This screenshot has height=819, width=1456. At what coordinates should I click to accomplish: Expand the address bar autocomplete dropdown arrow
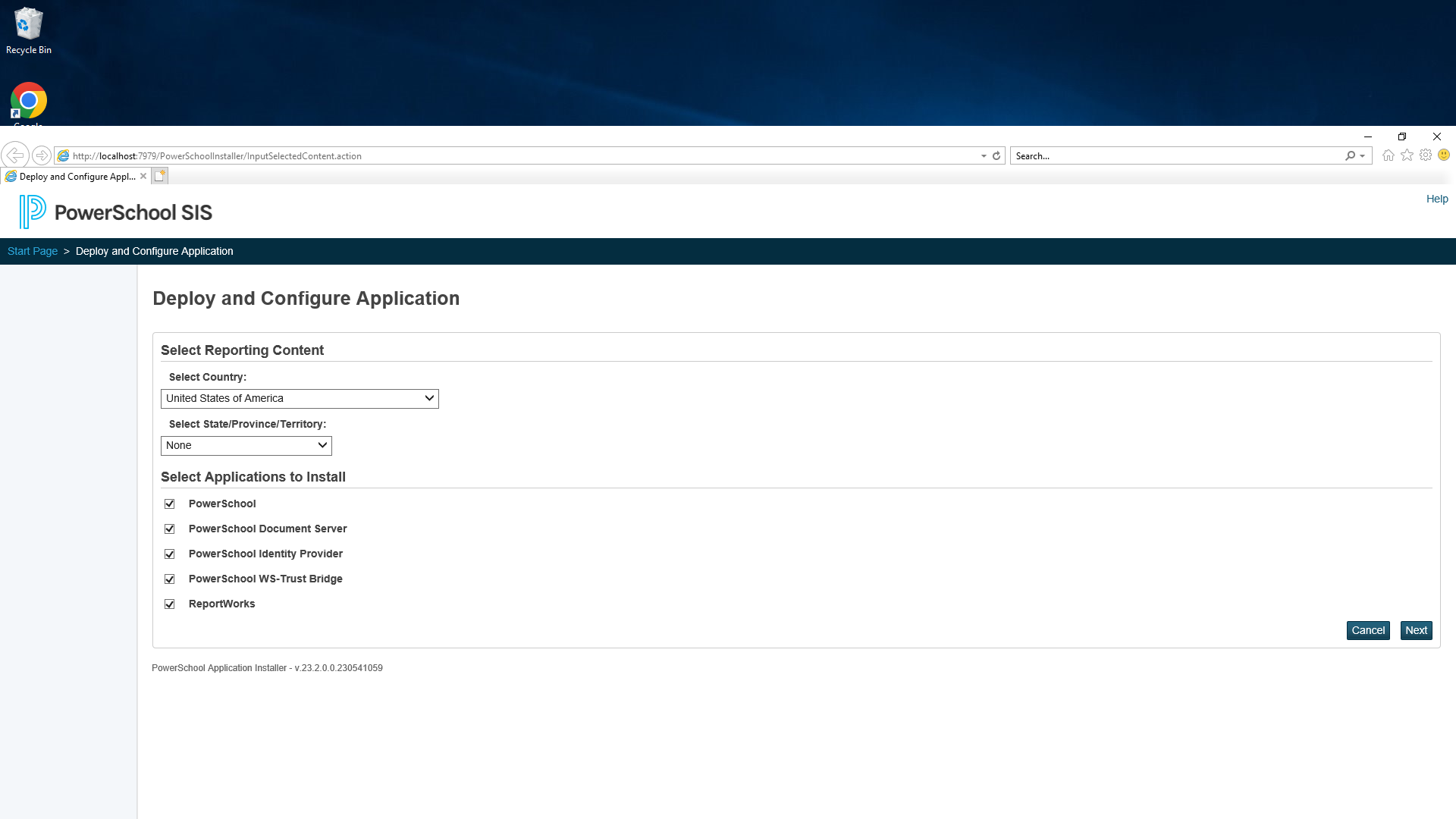pos(984,156)
